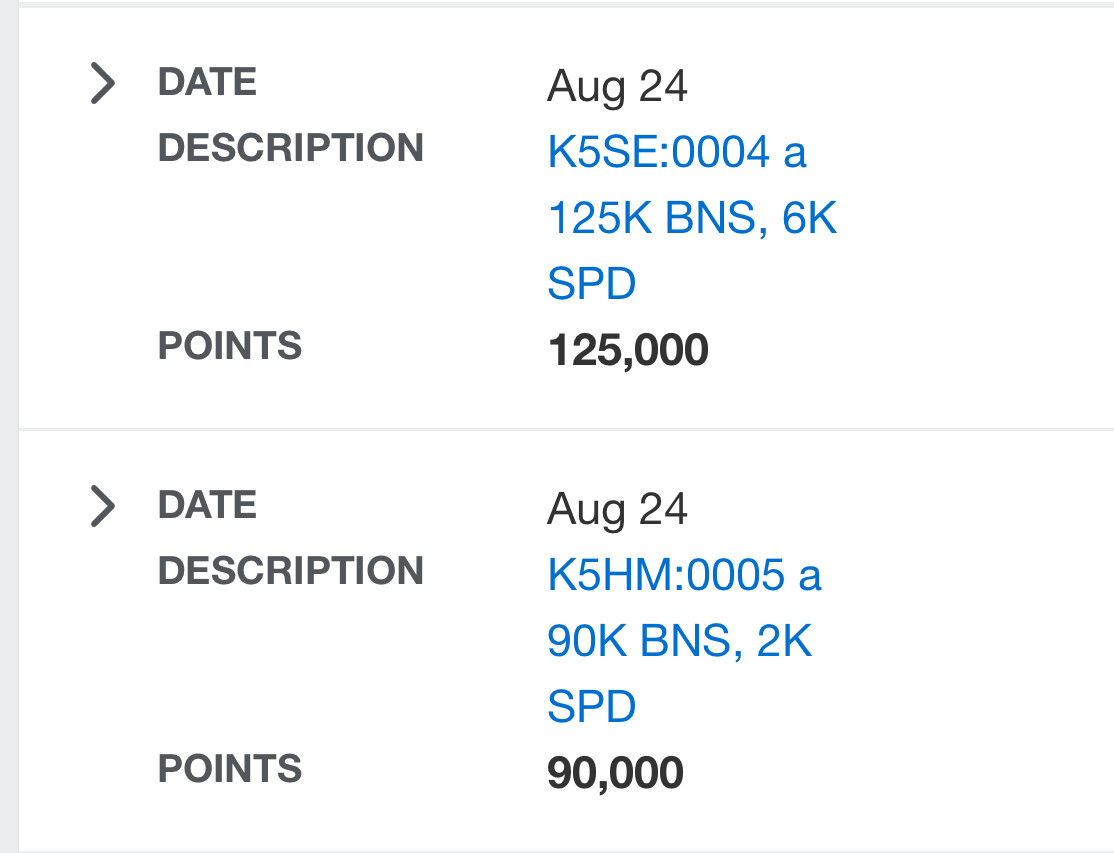This screenshot has width=1114, height=853.
Task: Click the '90K BNS, 2K' link line
Action: [x=680, y=641]
